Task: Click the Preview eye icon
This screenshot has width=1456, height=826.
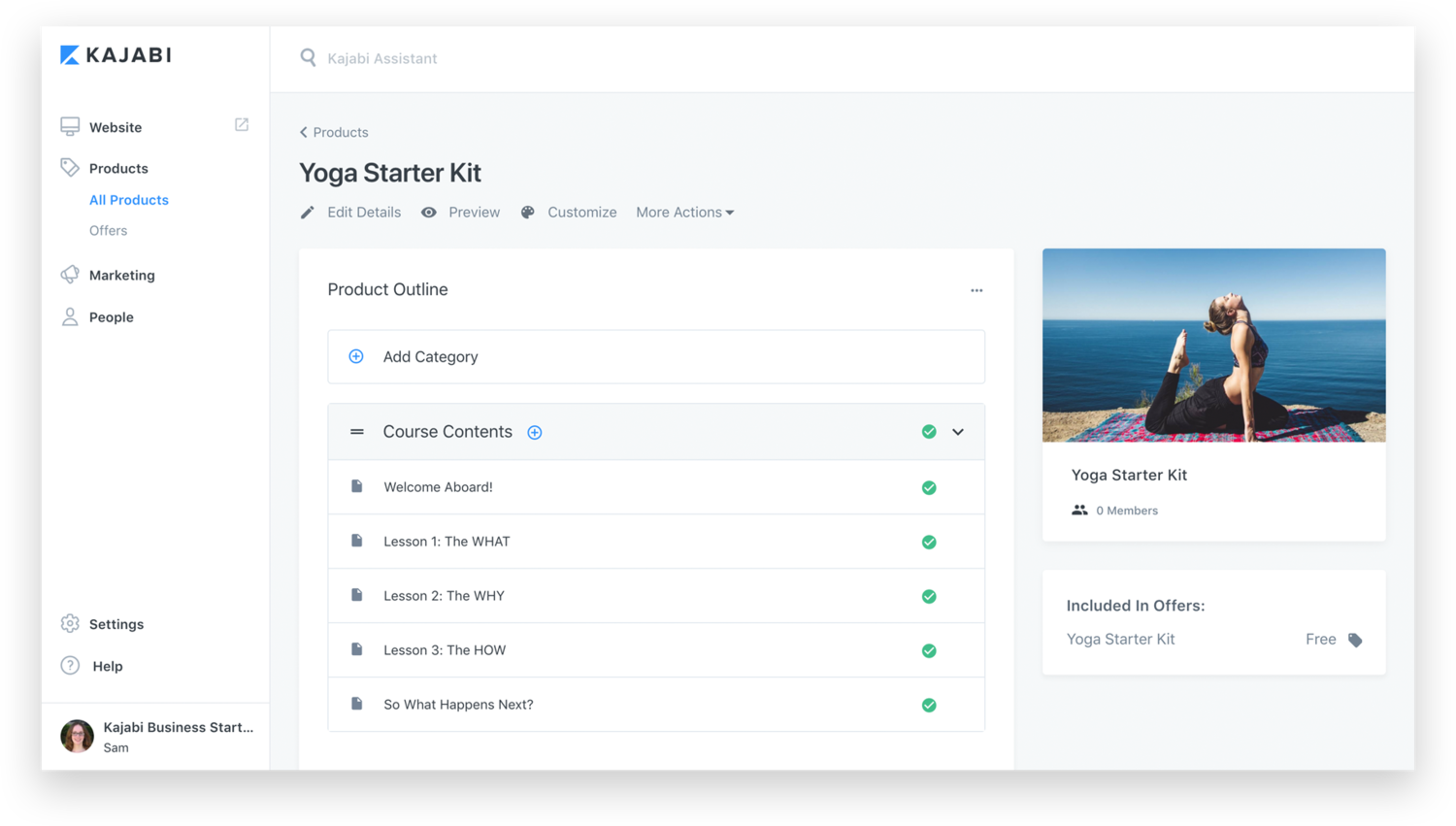Action: click(x=429, y=213)
